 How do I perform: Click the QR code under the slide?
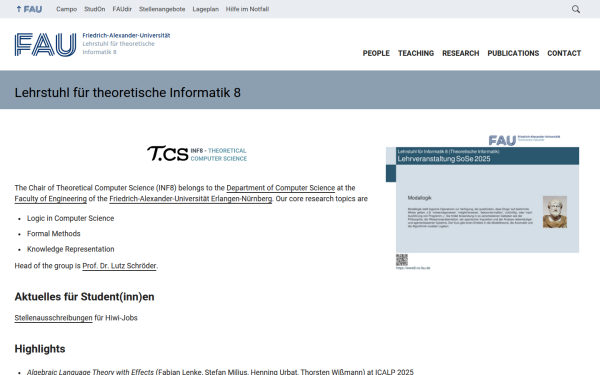pyautogui.click(x=401, y=260)
